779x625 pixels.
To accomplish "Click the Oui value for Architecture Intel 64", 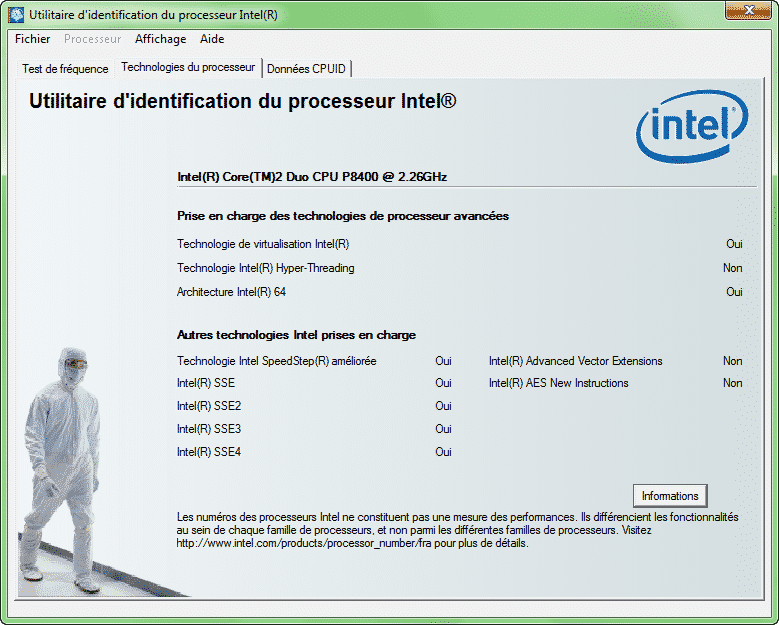I will (x=734, y=292).
